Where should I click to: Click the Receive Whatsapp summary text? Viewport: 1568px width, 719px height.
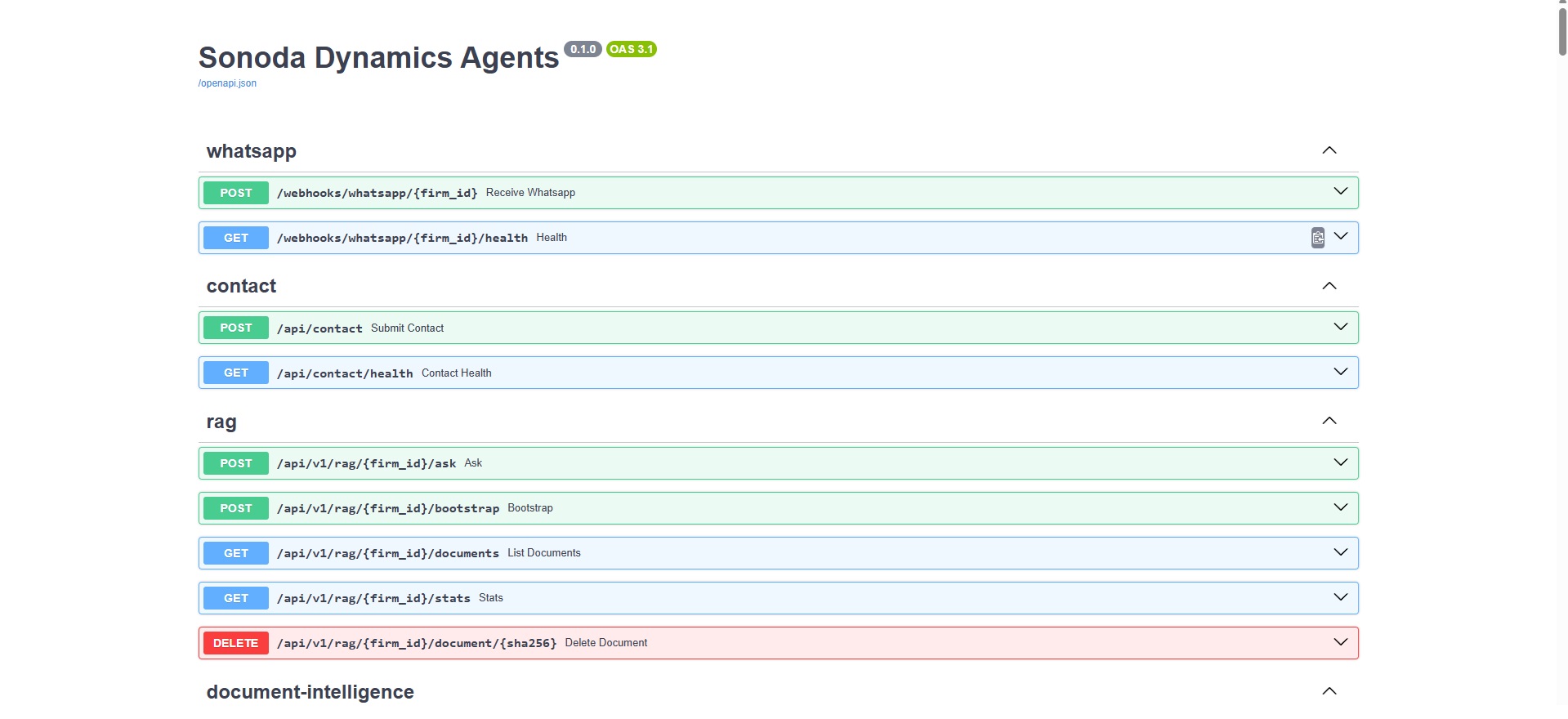click(x=530, y=193)
